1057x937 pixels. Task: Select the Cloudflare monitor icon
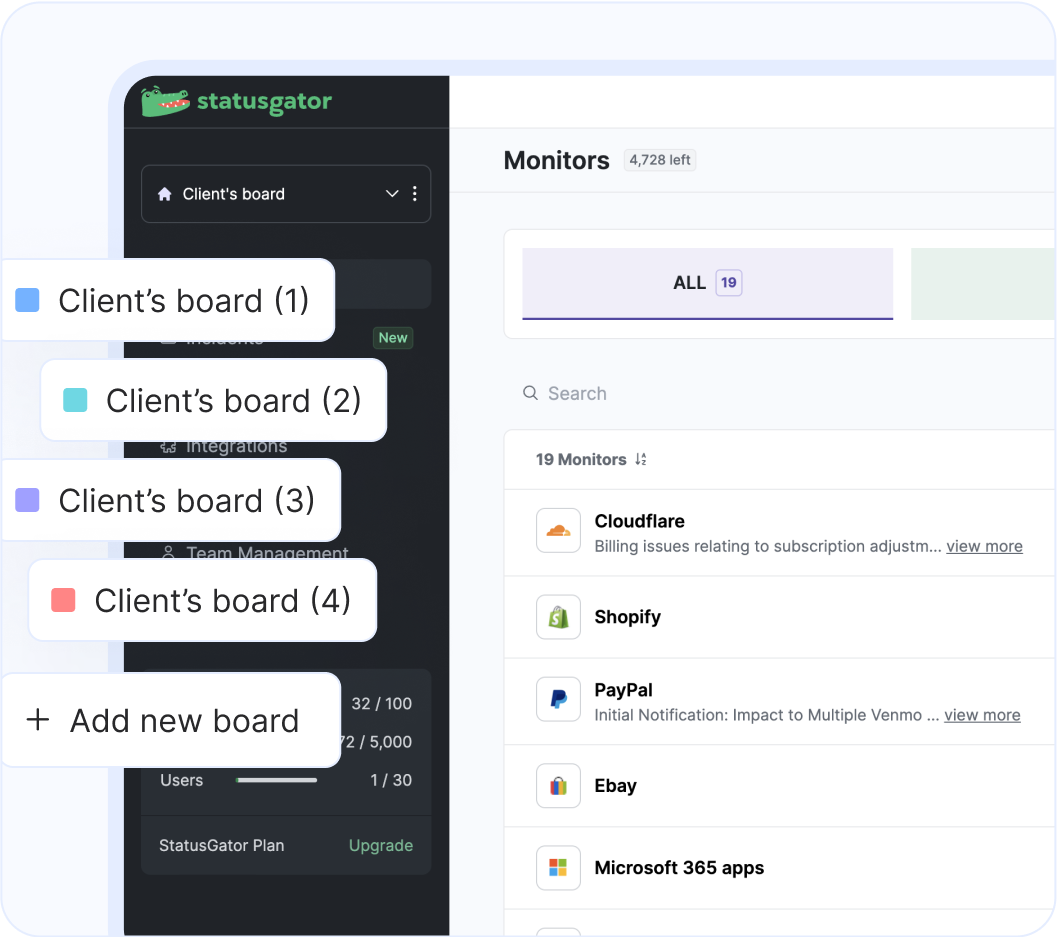(558, 531)
